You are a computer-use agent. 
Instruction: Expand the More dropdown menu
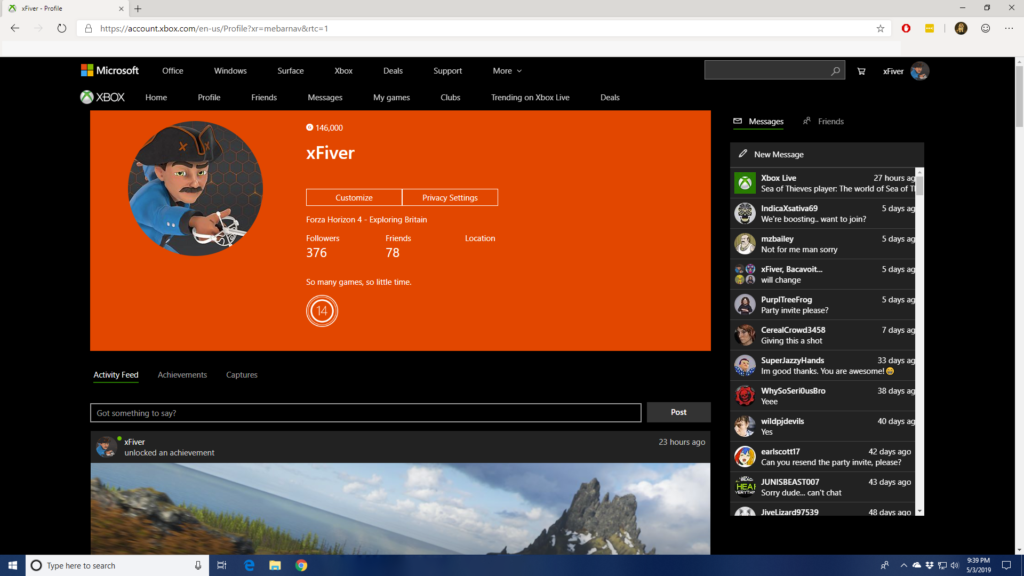click(507, 71)
